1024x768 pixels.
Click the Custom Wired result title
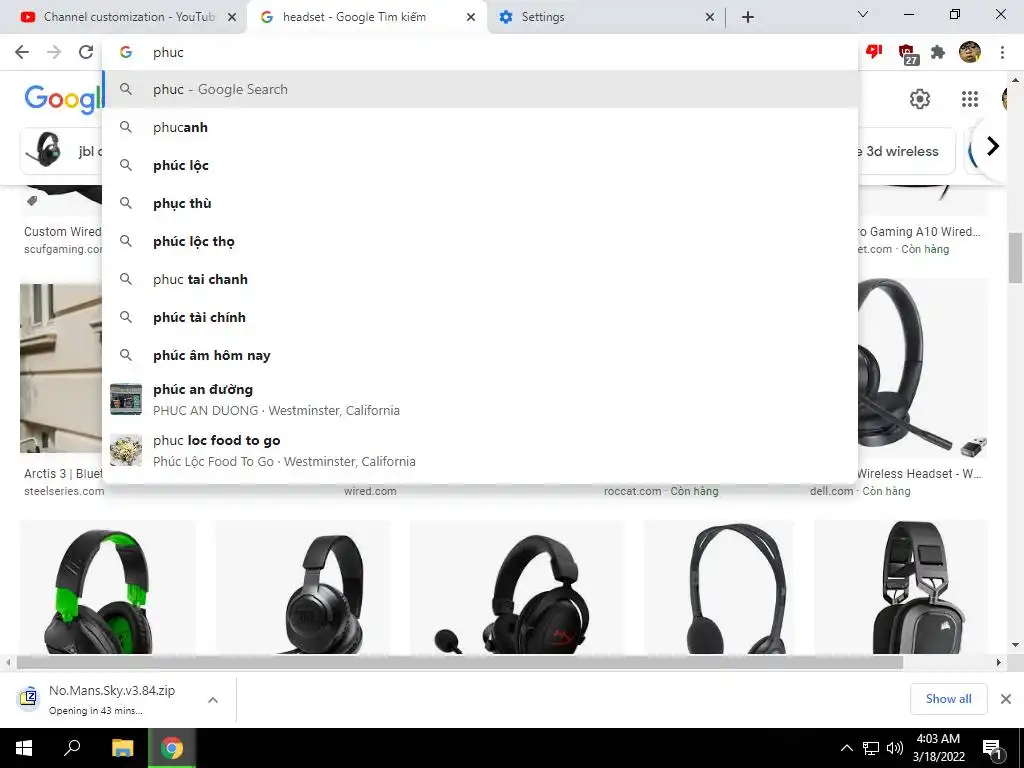coord(63,232)
